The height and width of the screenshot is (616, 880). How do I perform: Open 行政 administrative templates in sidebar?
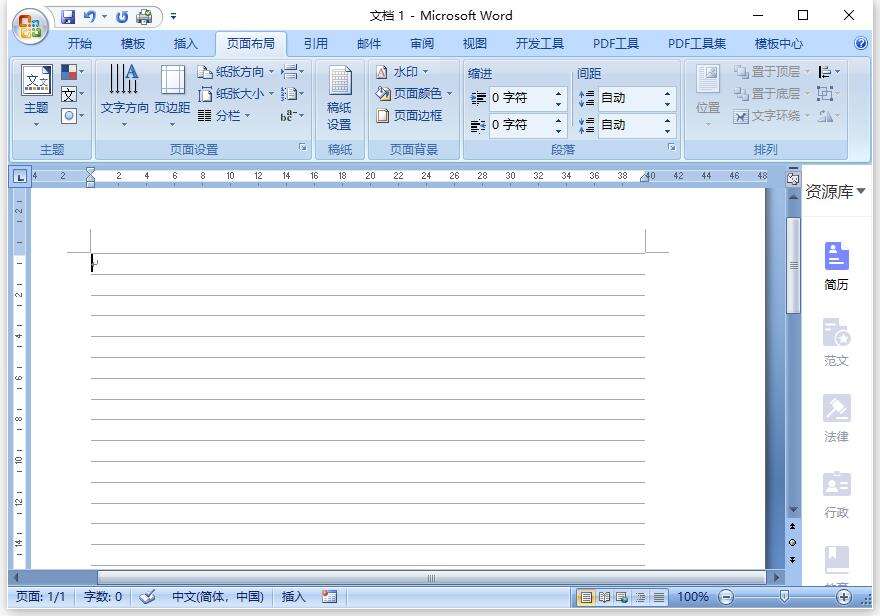point(836,494)
